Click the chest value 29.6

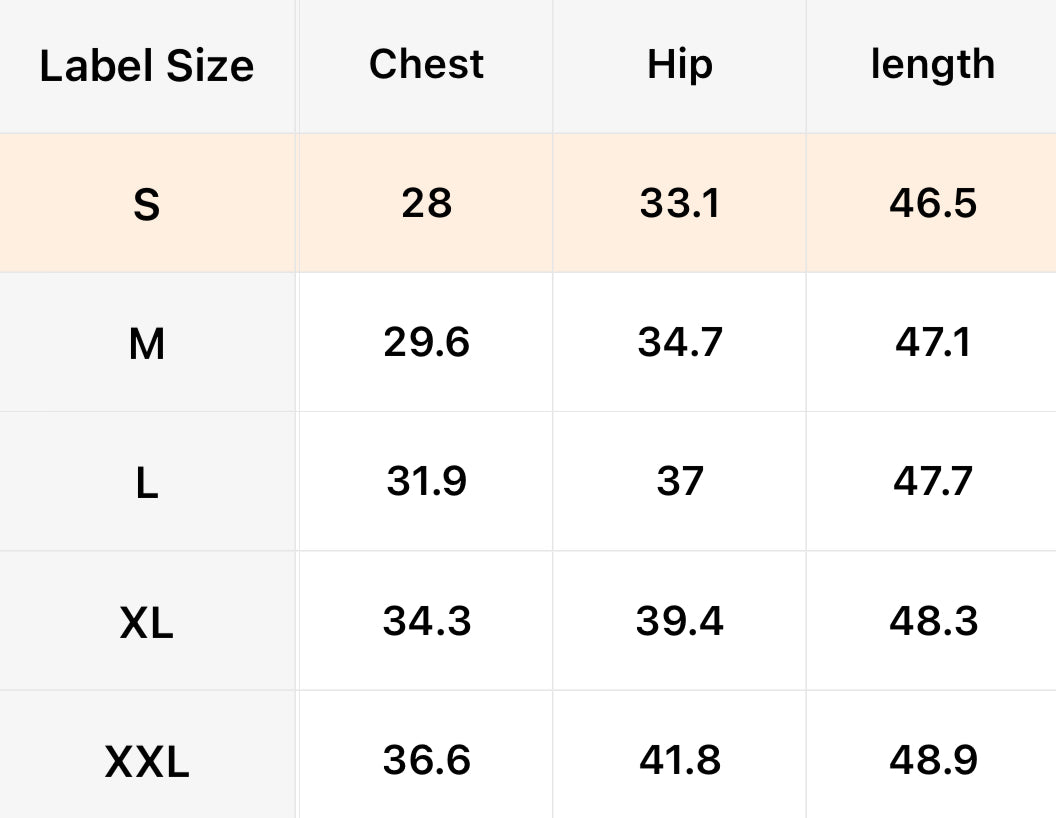426,343
